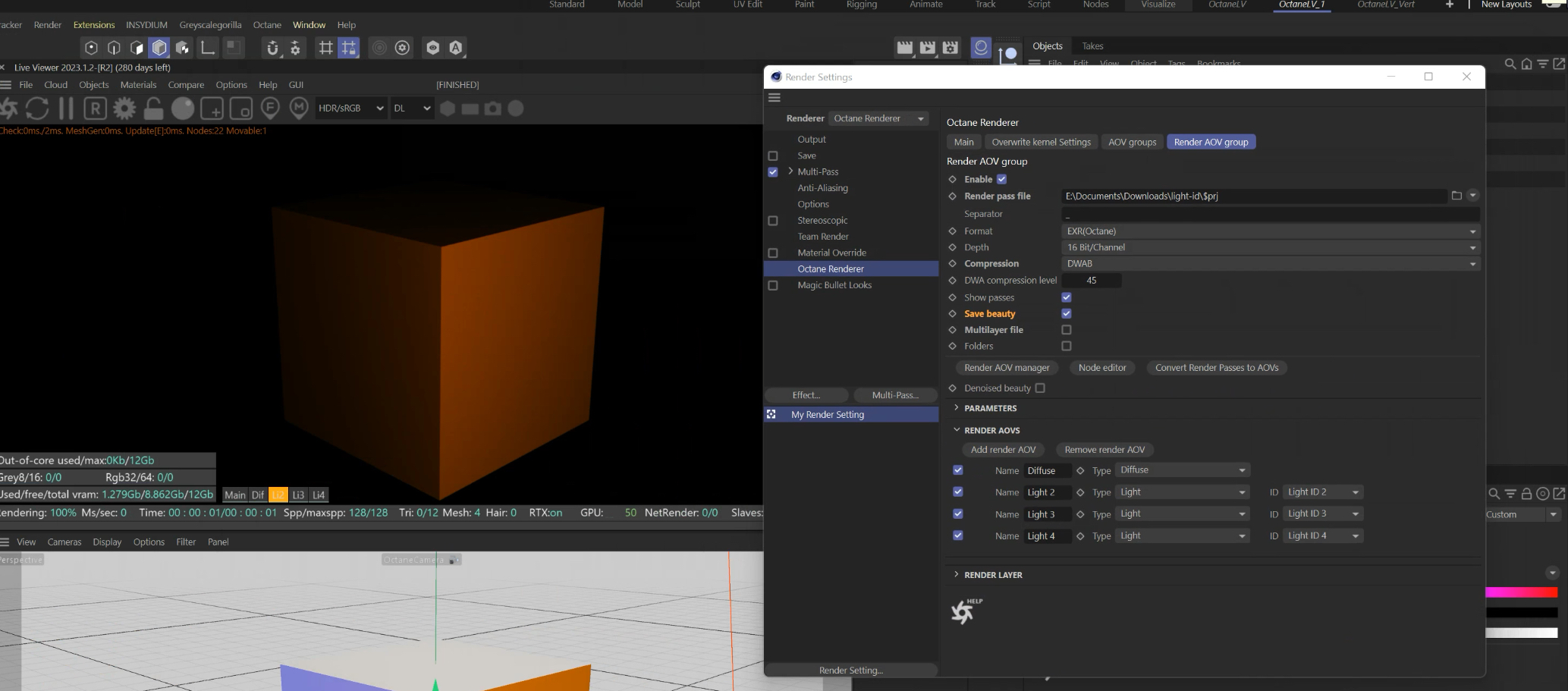Enable the Multilayer file checkbox

tap(1067, 330)
